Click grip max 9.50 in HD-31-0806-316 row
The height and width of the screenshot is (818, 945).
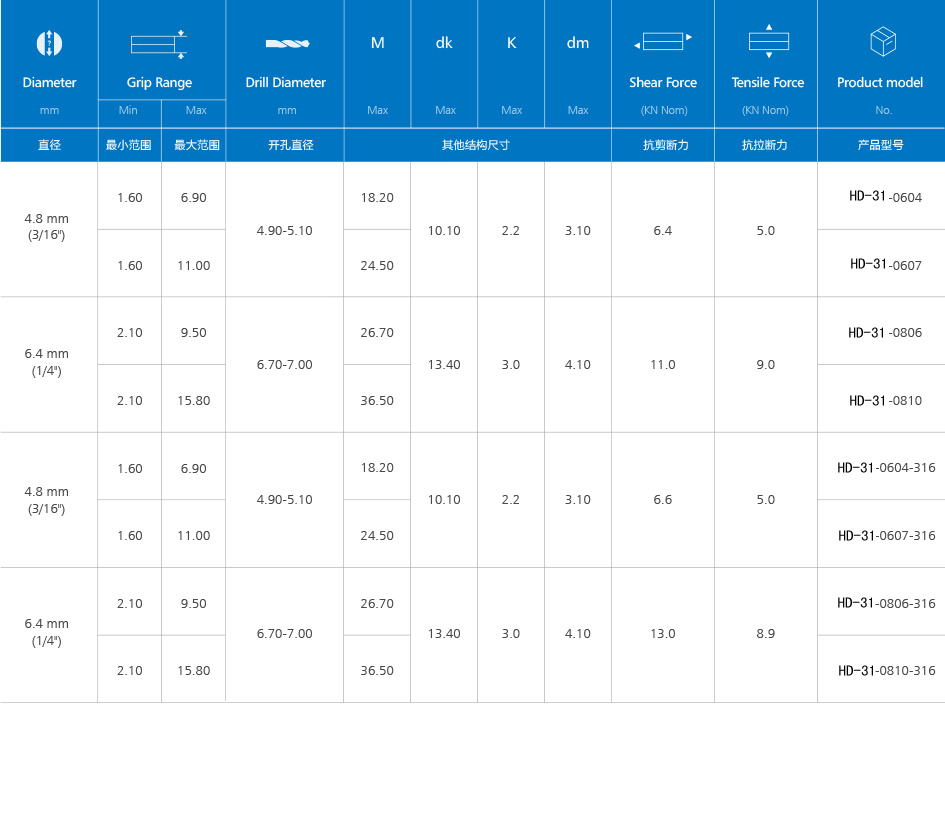(193, 603)
